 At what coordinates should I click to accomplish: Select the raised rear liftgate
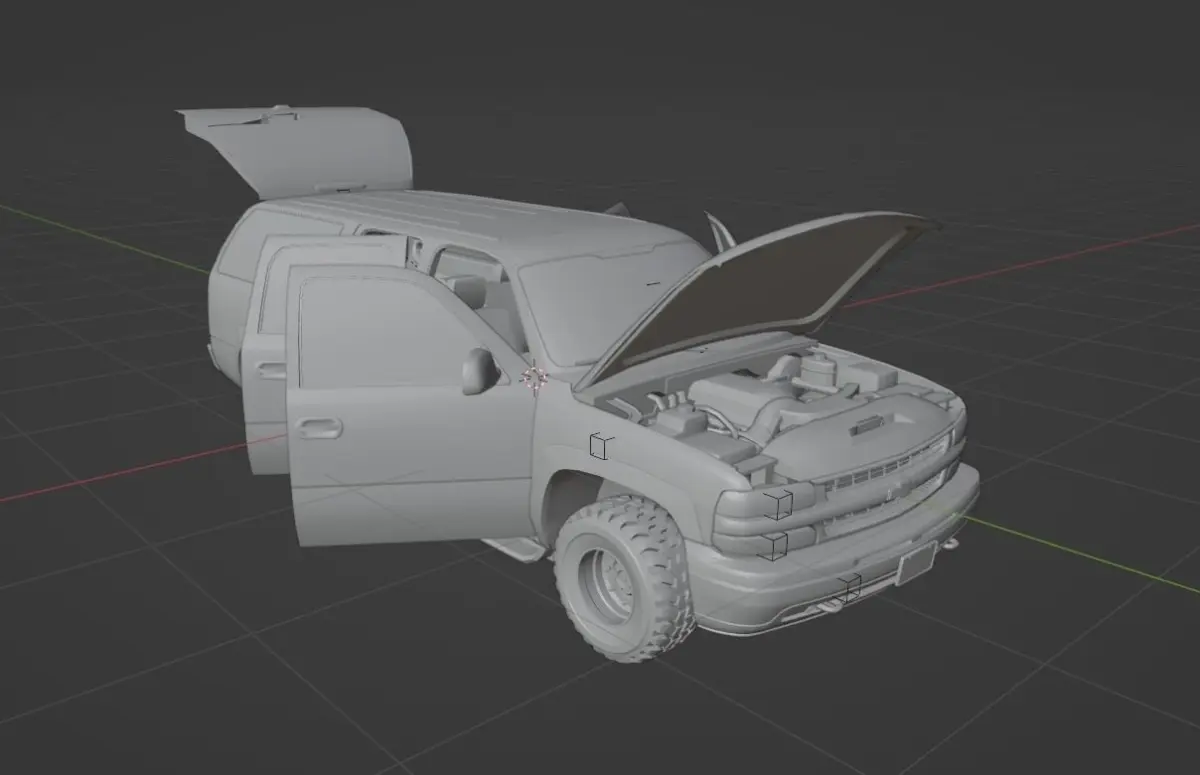coord(298,148)
